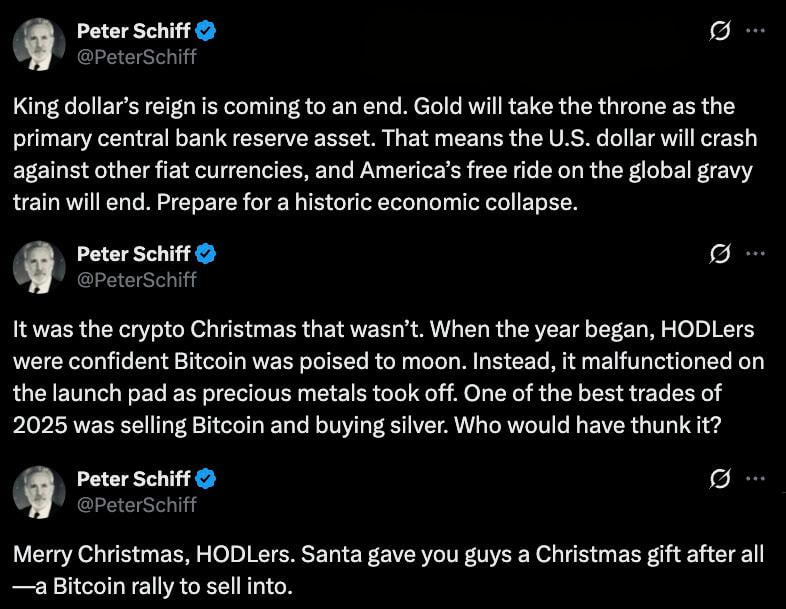The height and width of the screenshot is (609, 786).
Task: Click the Grok icon on the Merry Christmas tweet
Action: [x=718, y=480]
